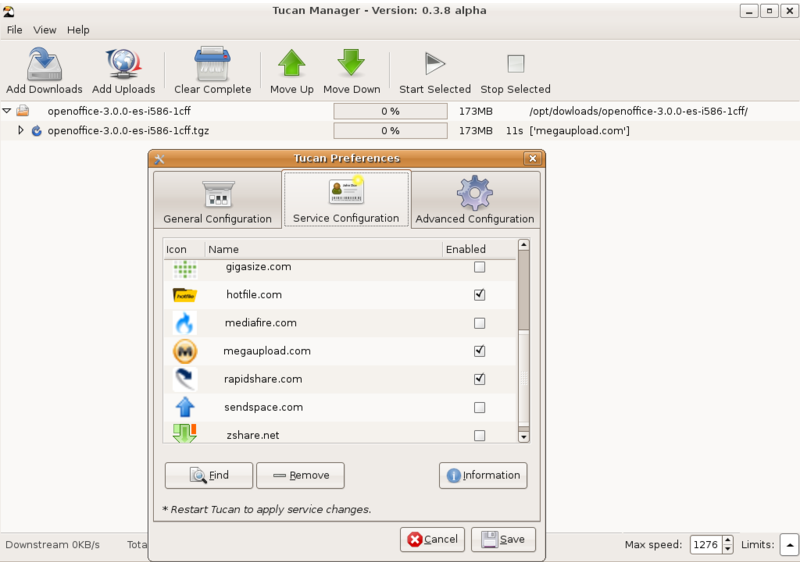This screenshot has width=803, height=562.
Task: Click the sendspace.com blue arrow icon
Action: (185, 407)
